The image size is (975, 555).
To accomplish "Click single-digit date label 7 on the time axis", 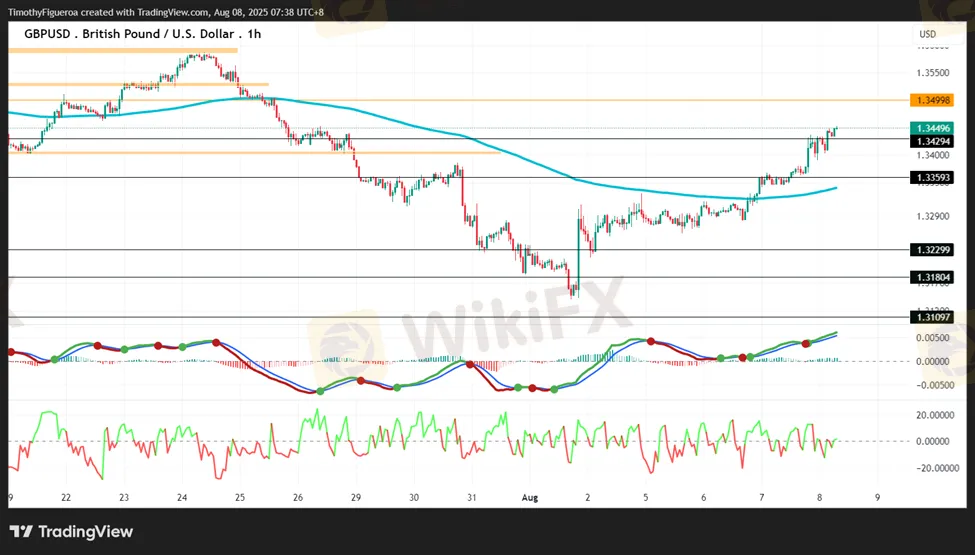I will pos(762,498).
